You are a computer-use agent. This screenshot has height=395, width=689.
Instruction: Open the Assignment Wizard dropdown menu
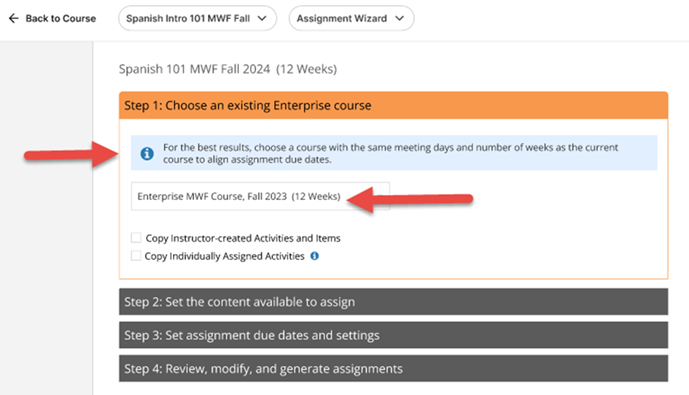(x=351, y=18)
